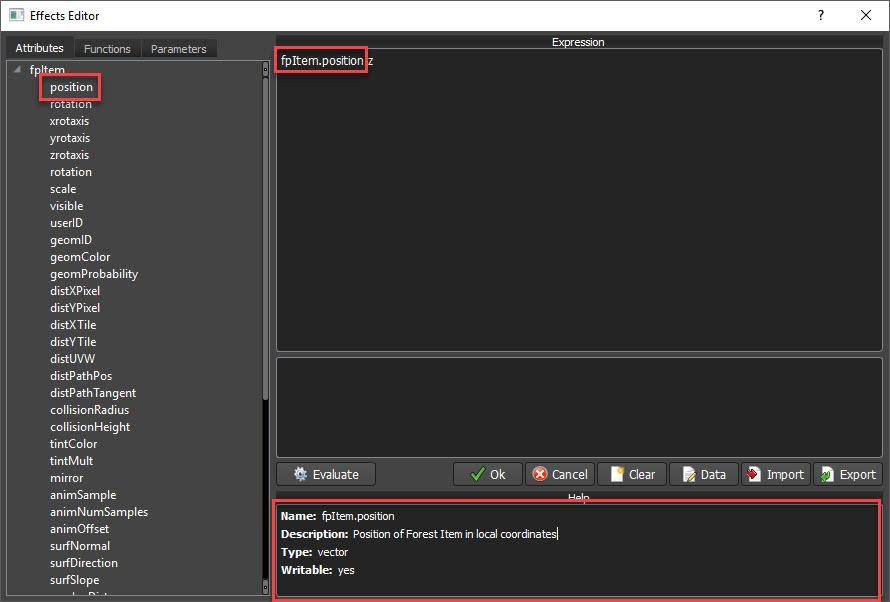The image size is (890, 602).
Task: Select the geomColor attribute
Action: click(80, 256)
